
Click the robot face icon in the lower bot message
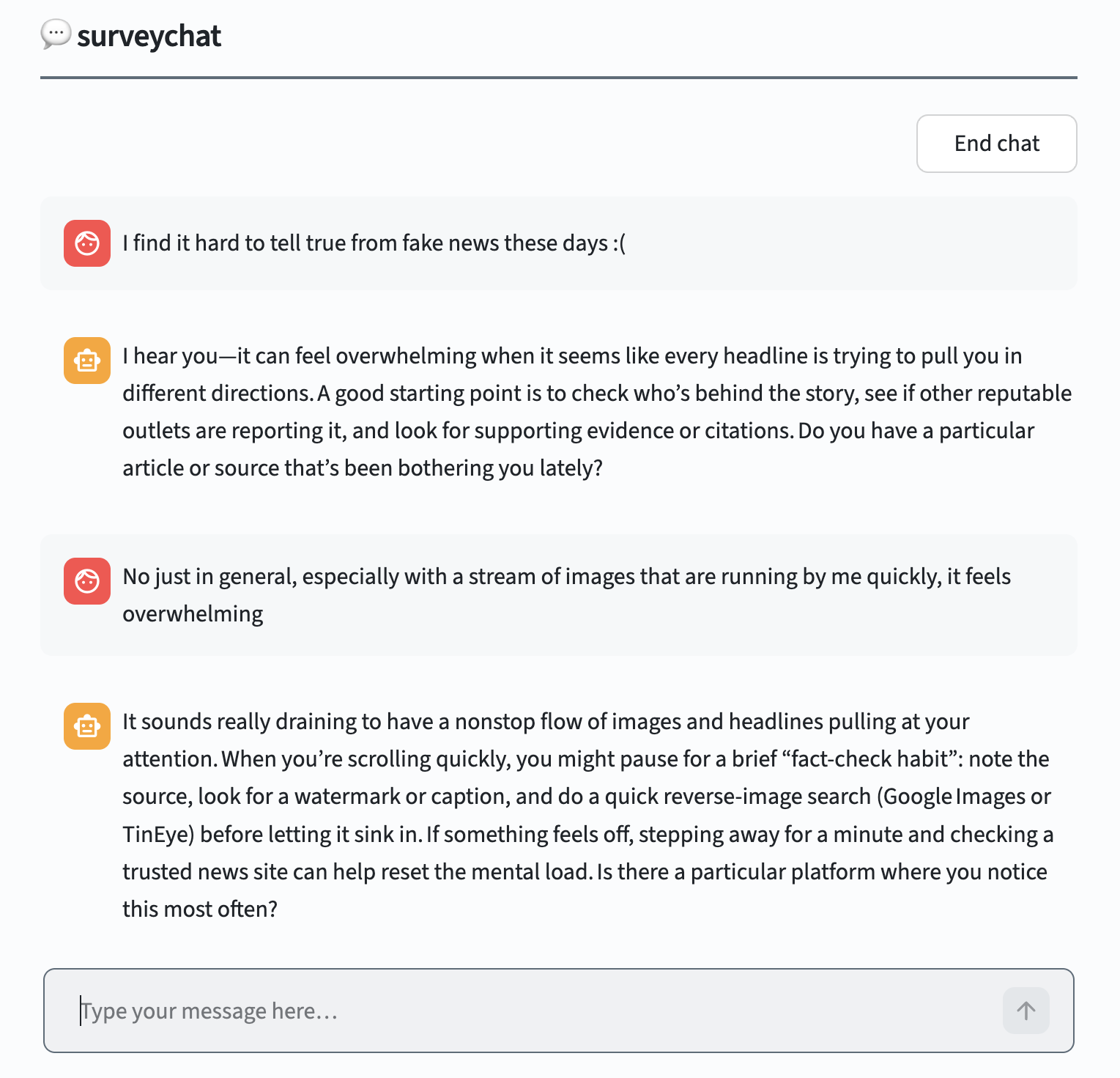(x=87, y=726)
